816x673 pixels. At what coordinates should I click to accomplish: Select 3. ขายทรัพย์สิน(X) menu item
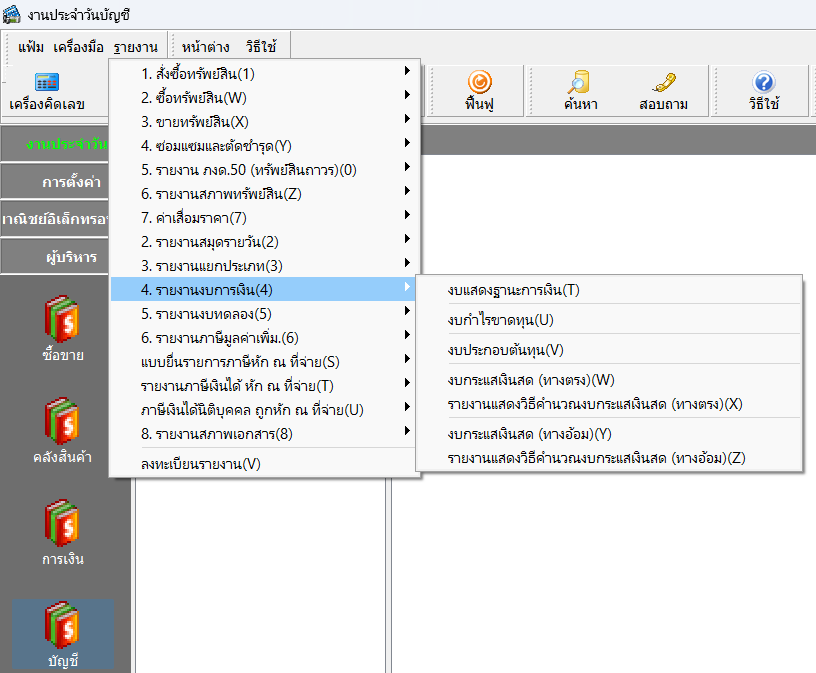[265, 121]
